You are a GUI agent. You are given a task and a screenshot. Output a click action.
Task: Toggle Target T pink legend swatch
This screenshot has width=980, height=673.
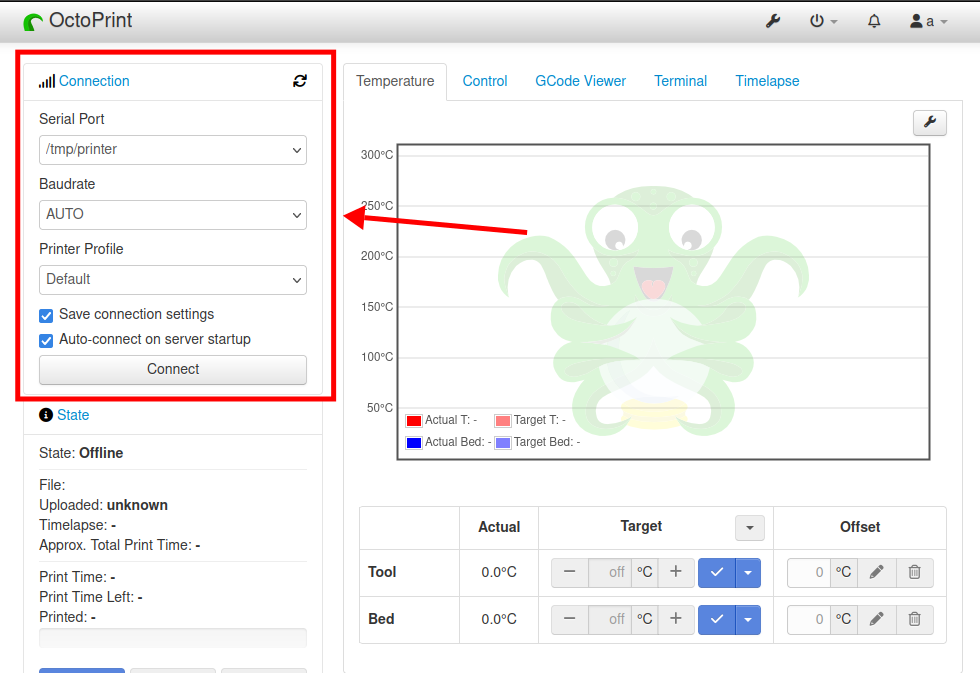click(502, 421)
